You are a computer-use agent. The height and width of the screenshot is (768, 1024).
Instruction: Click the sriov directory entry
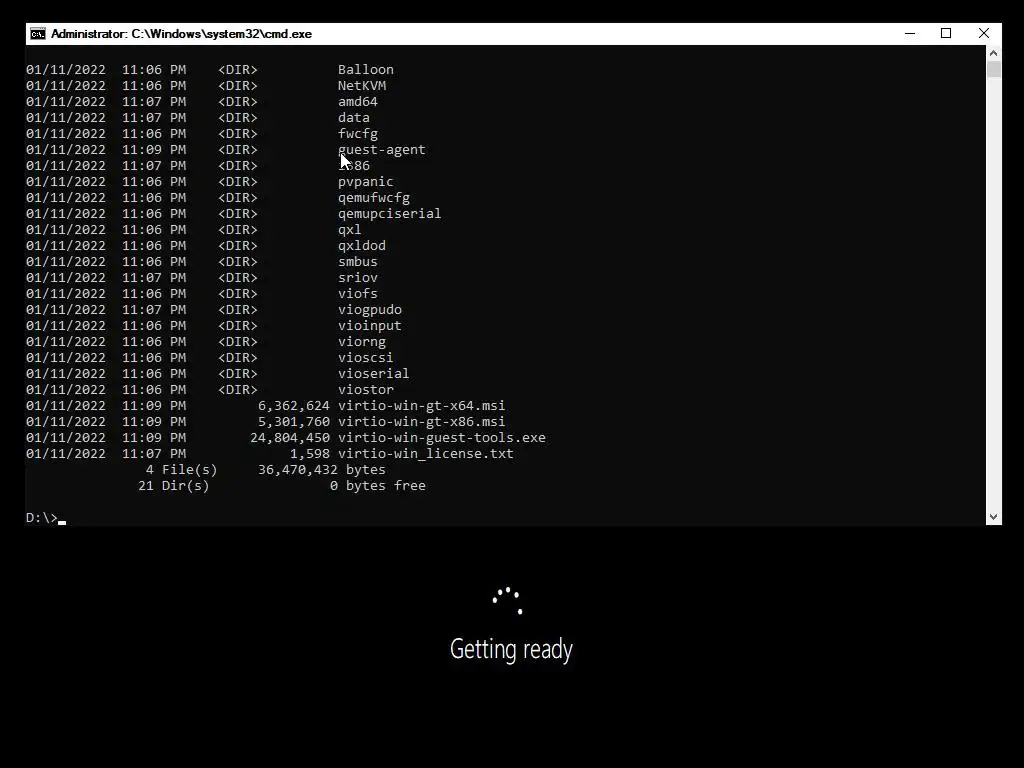[x=358, y=278]
